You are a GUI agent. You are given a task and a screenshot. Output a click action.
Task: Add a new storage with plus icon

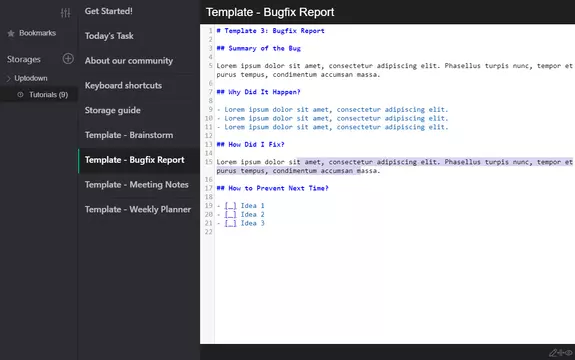tap(68, 59)
